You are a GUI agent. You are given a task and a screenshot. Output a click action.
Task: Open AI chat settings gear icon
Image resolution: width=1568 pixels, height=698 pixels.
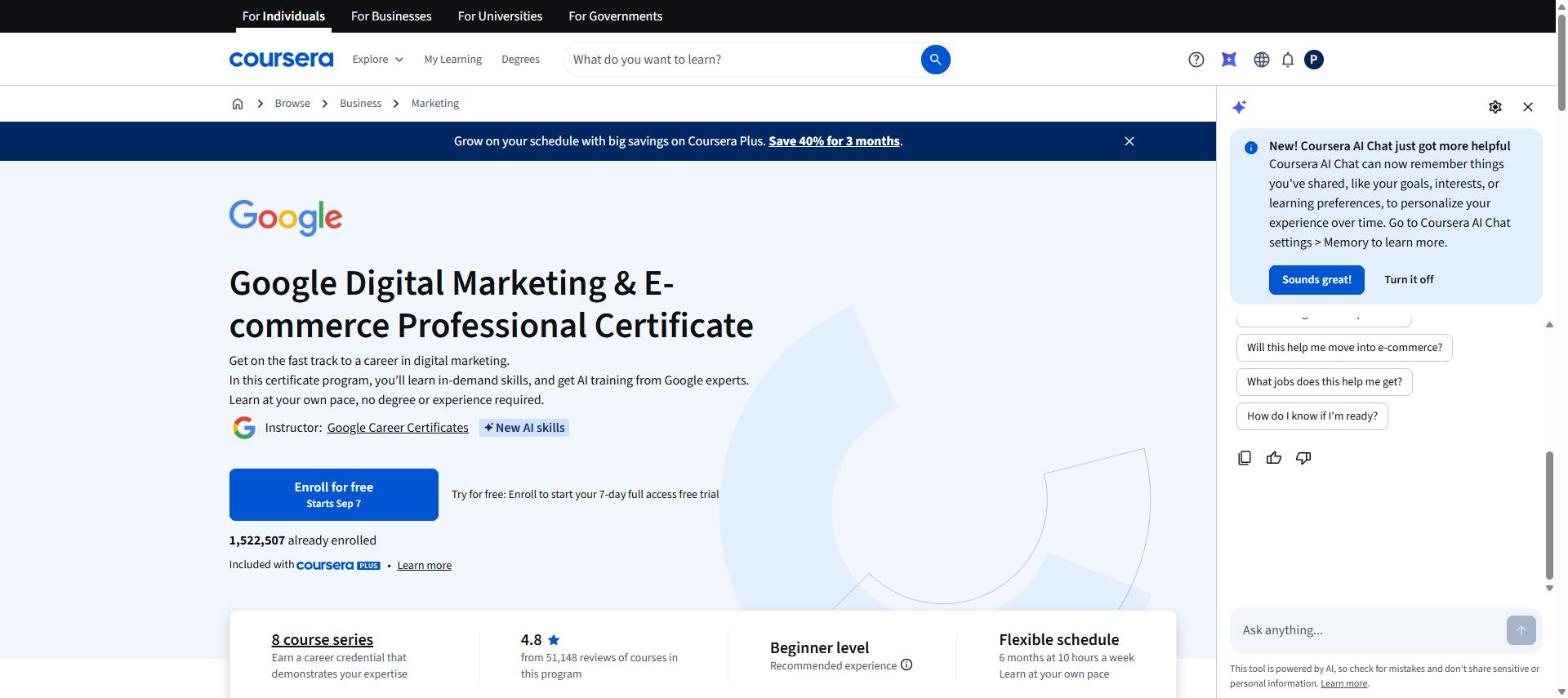pyautogui.click(x=1495, y=107)
